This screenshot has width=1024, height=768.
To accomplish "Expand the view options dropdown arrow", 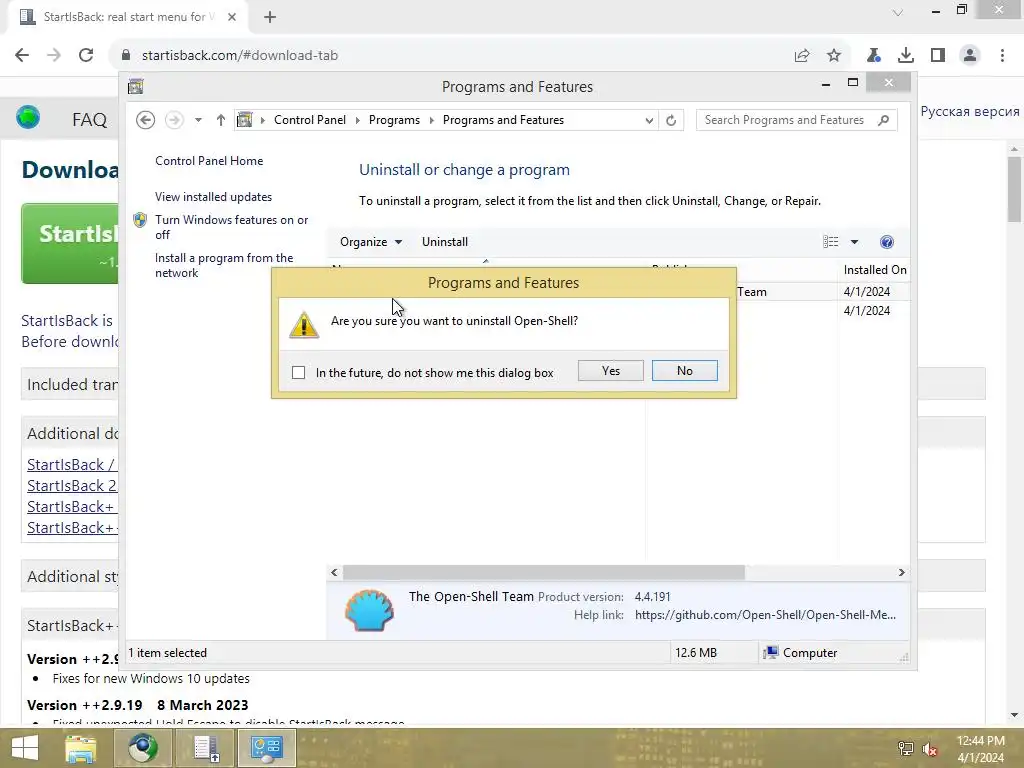I will point(854,242).
